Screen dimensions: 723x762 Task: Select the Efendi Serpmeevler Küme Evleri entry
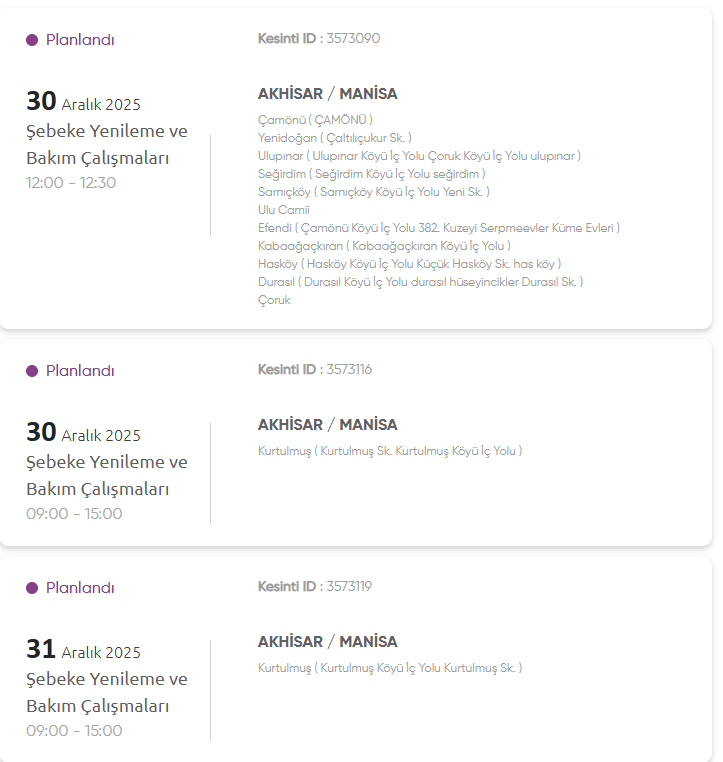(x=438, y=228)
